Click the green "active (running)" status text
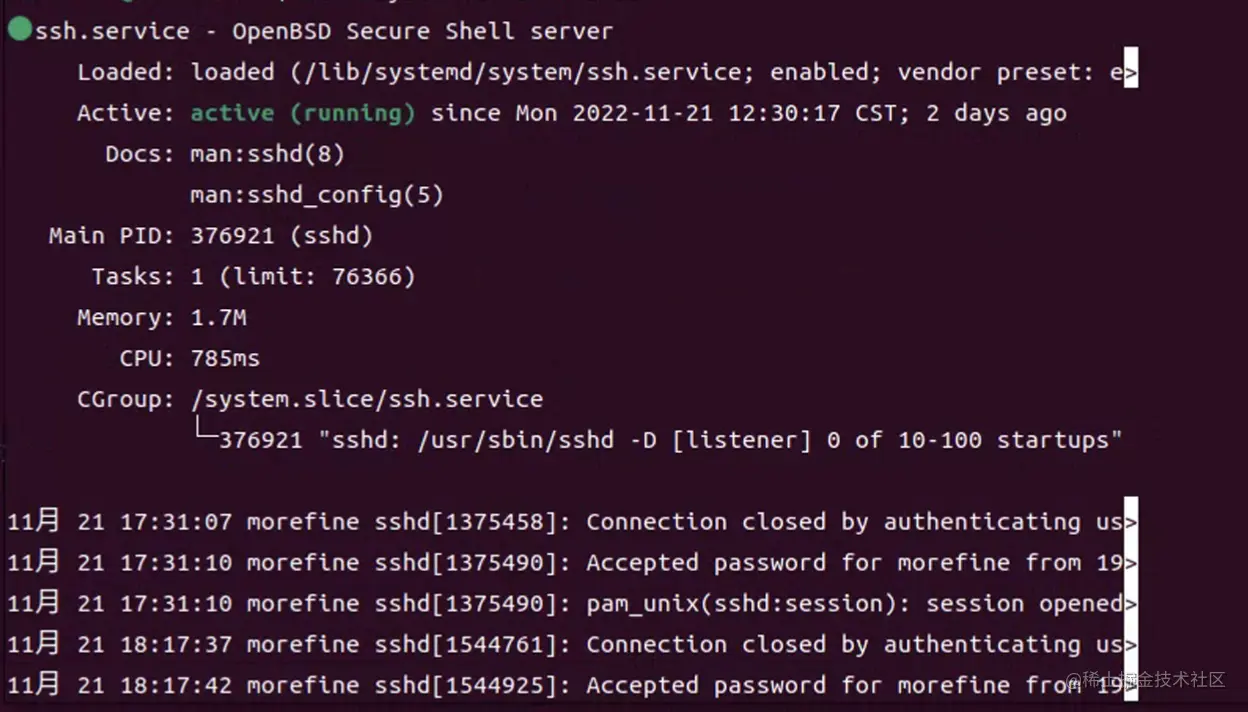 [x=302, y=113]
